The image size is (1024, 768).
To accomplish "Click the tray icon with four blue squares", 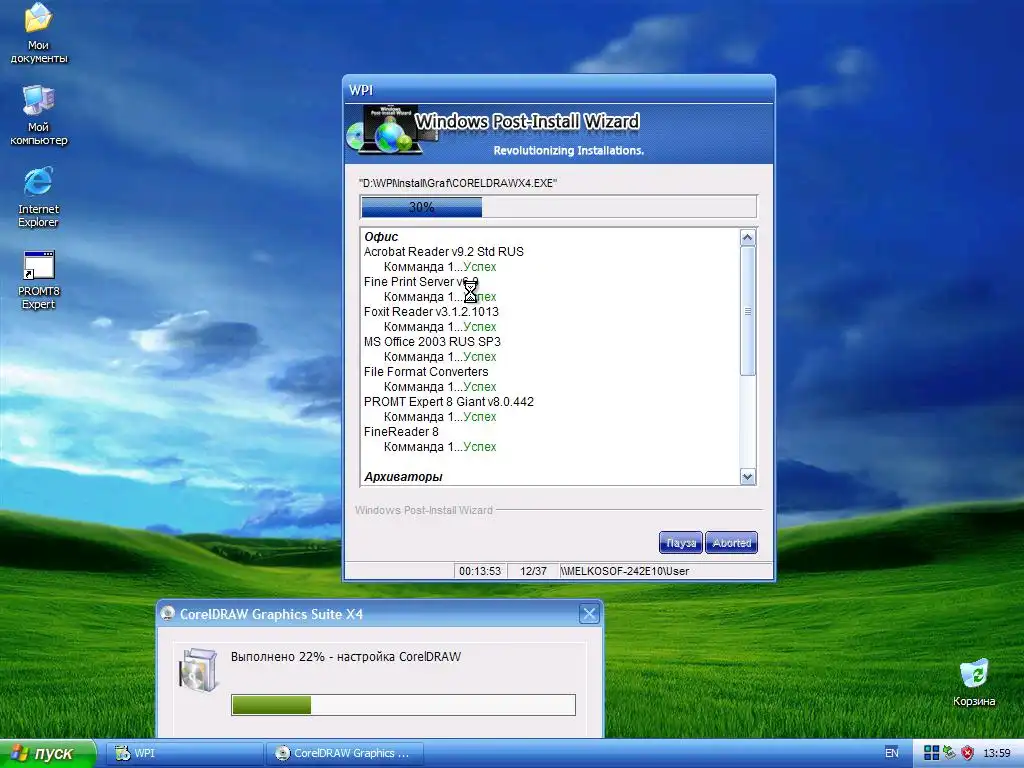I will pyautogui.click(x=931, y=753).
